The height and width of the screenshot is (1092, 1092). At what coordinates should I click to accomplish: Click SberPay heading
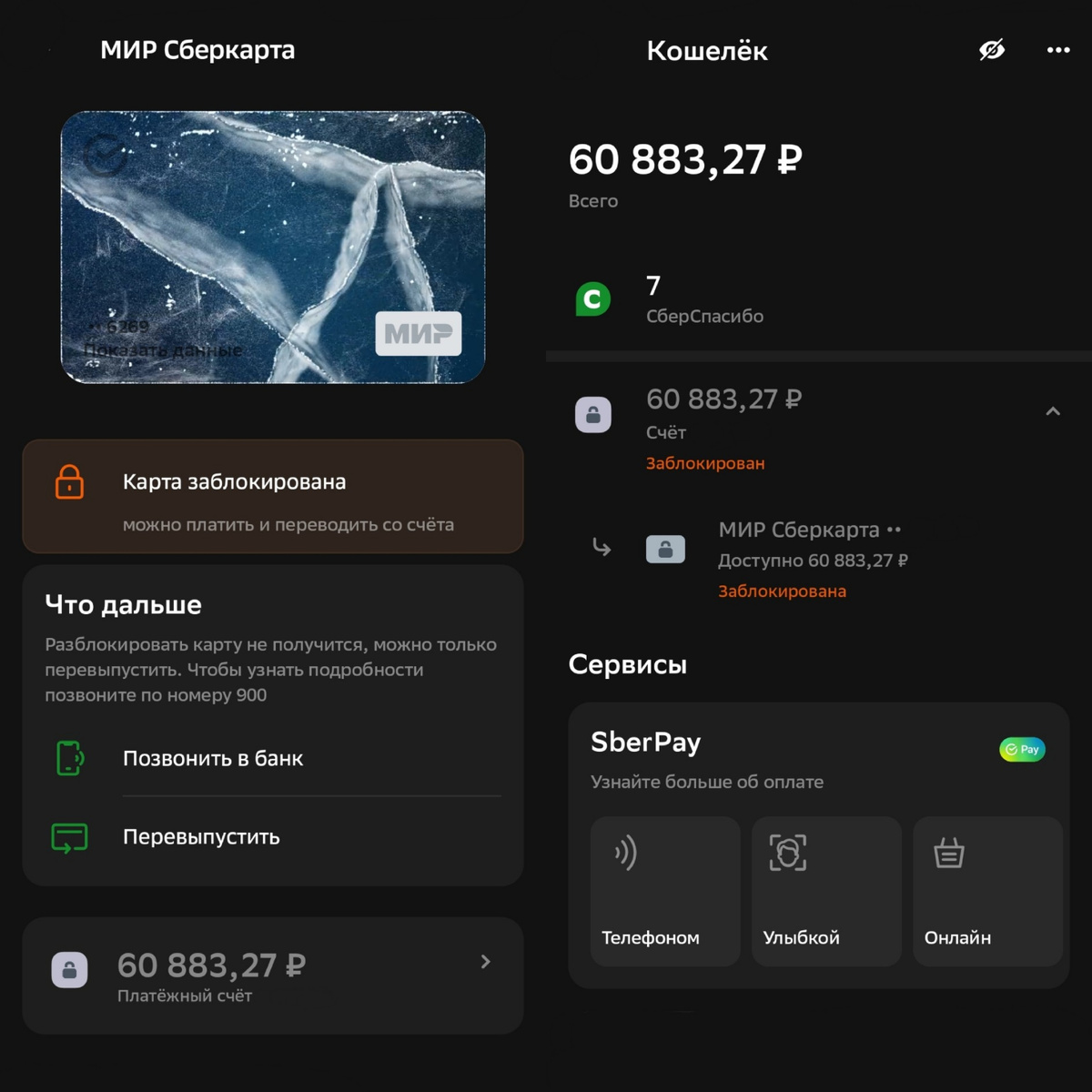point(646,743)
